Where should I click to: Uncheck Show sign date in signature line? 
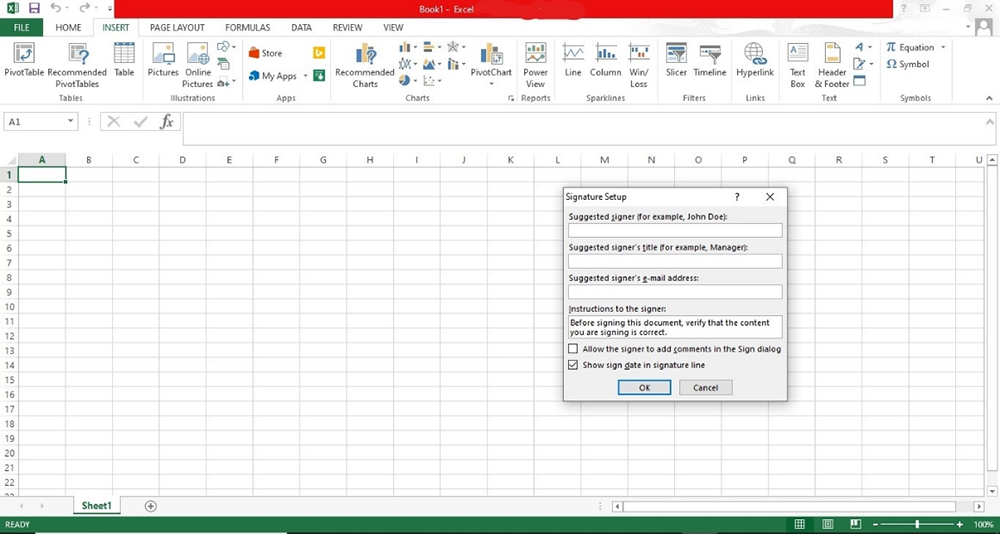[x=573, y=365]
